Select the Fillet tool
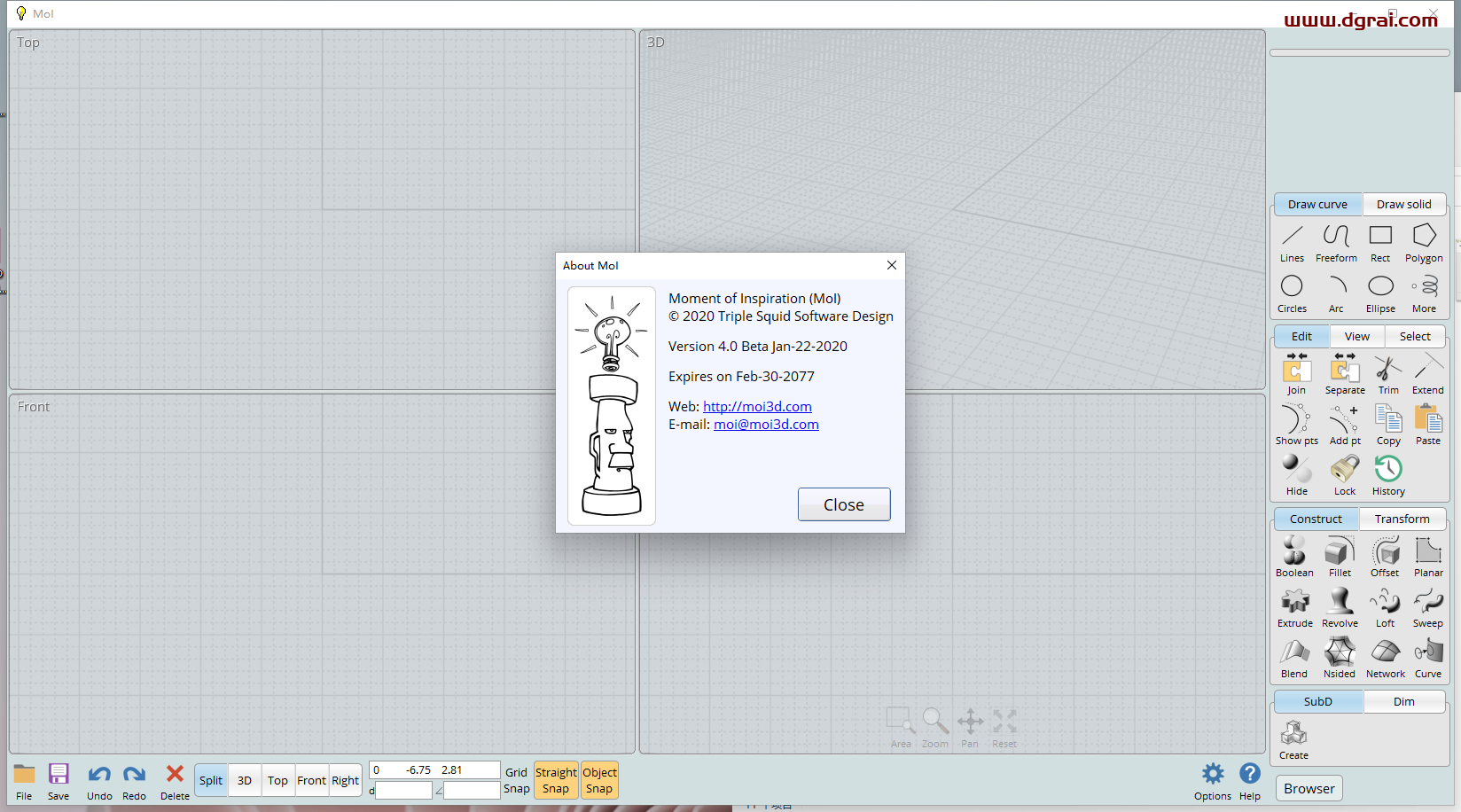Image resolution: width=1461 pixels, height=812 pixels. tap(1340, 557)
